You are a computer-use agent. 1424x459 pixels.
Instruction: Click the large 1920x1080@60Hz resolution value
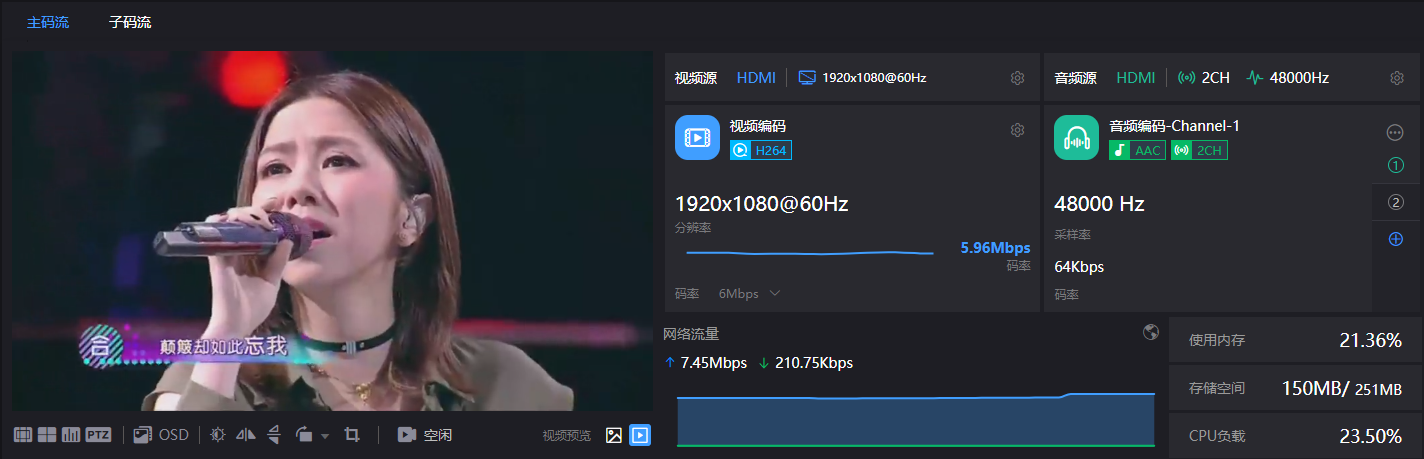click(761, 204)
